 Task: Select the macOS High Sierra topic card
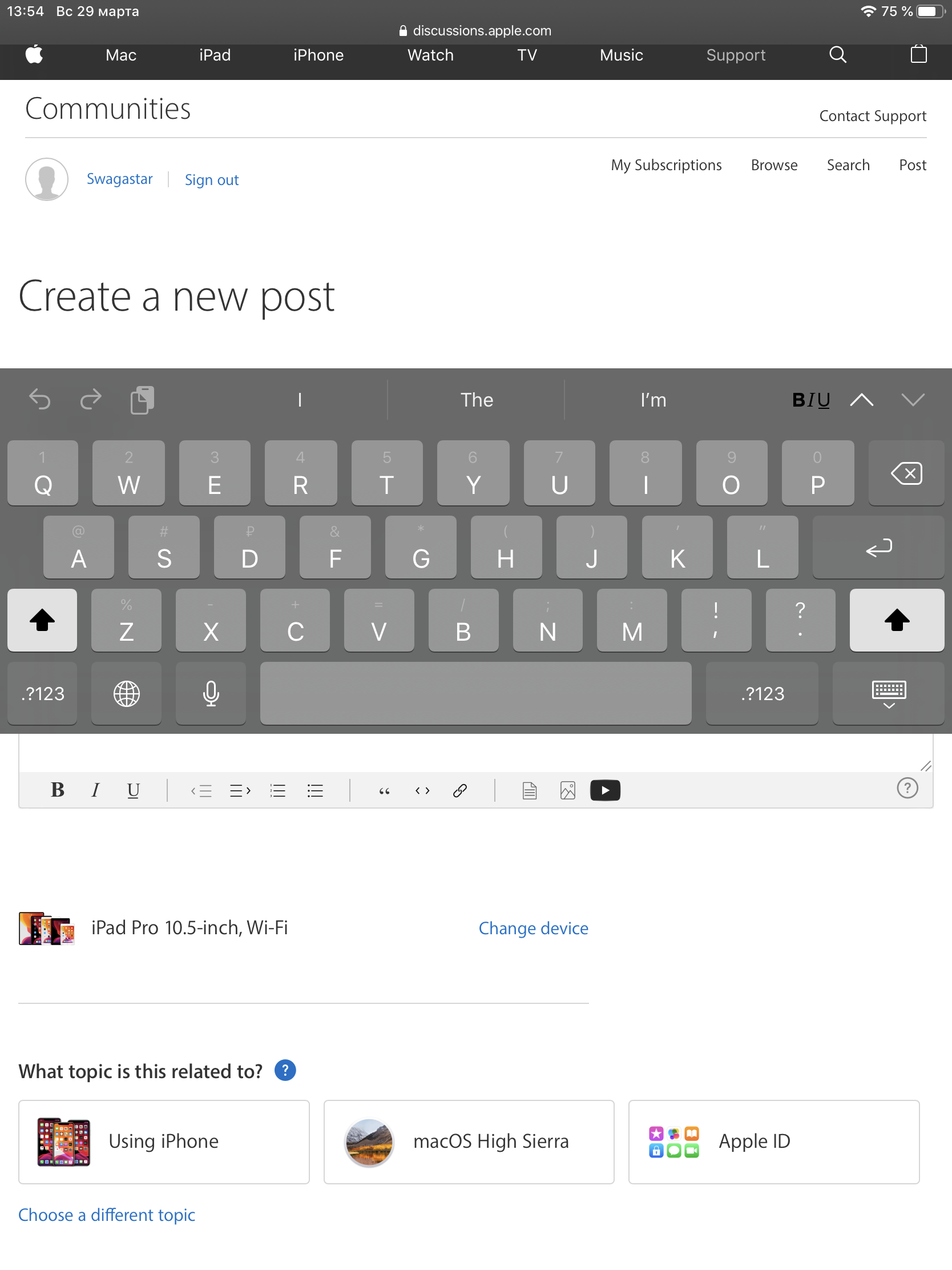[x=469, y=1142]
